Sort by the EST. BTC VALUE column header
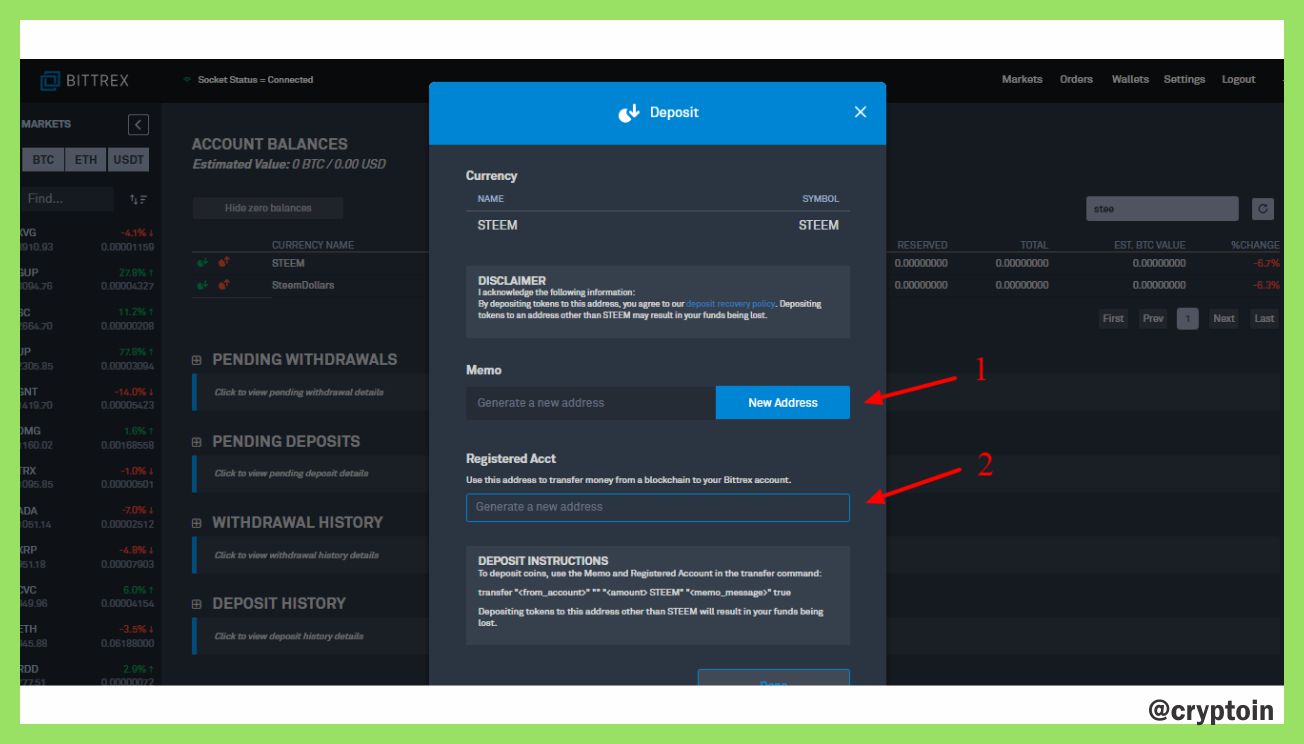This screenshot has height=744, width=1304. (x=1150, y=245)
